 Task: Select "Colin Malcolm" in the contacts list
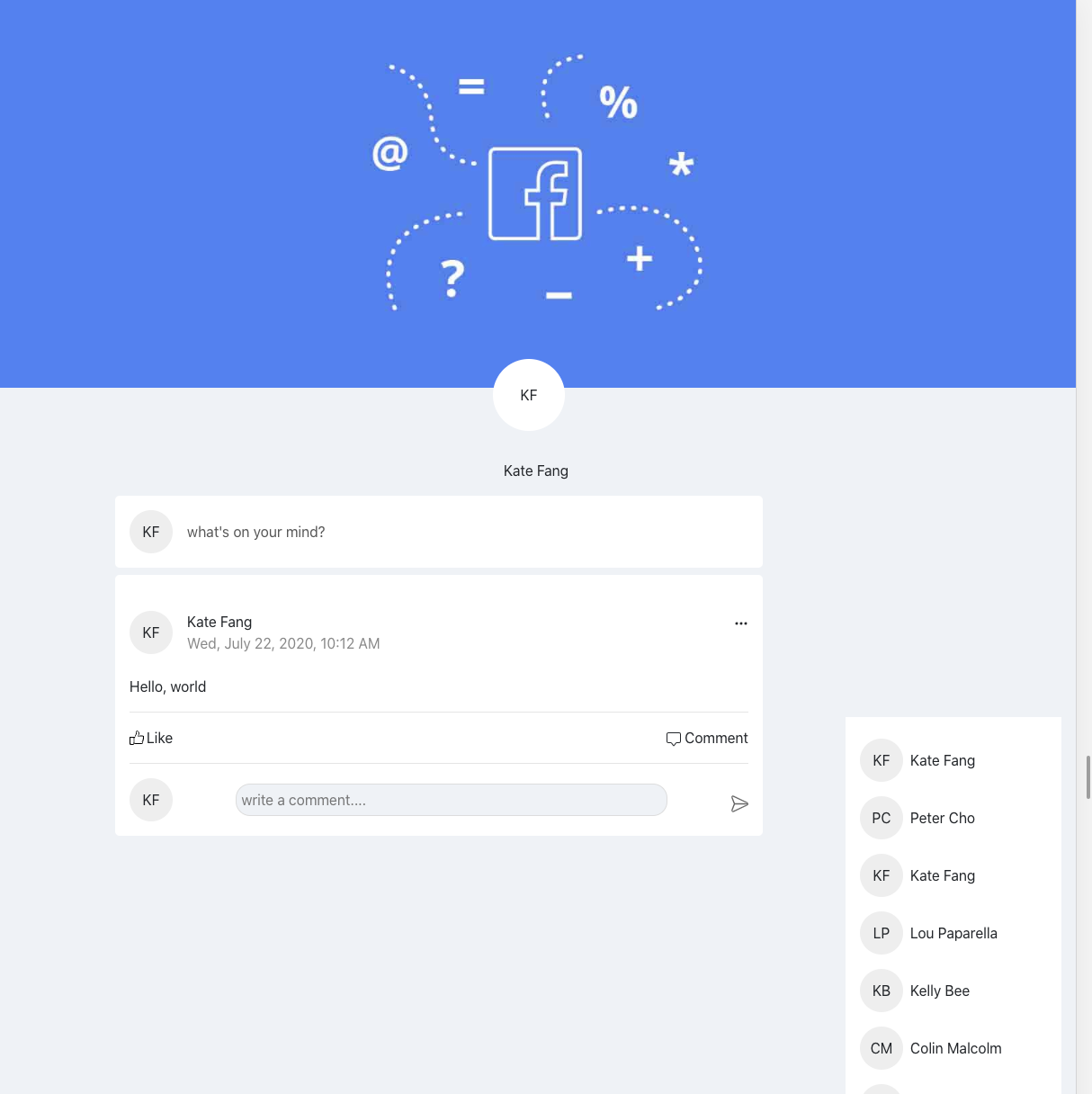tap(956, 1048)
